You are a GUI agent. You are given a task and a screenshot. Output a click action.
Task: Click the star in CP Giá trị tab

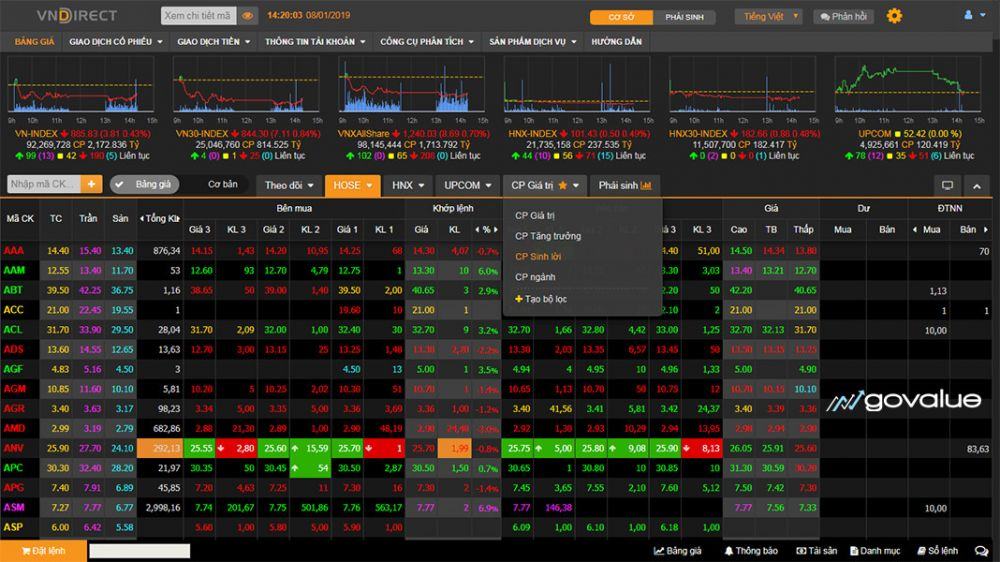[563, 185]
